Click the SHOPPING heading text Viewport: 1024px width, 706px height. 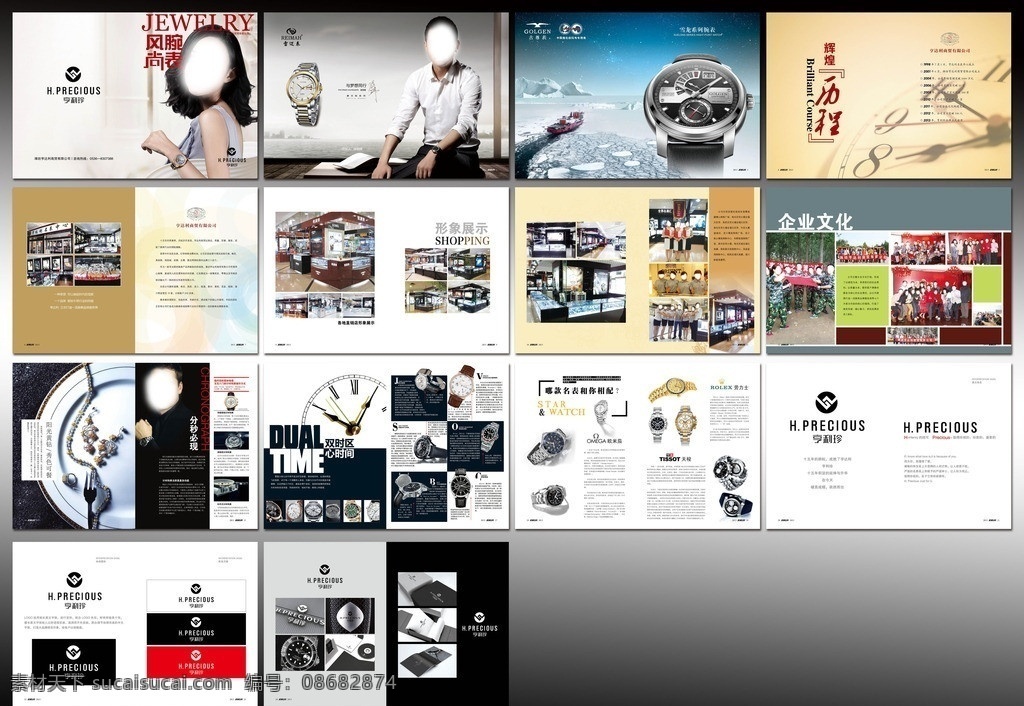point(462,241)
